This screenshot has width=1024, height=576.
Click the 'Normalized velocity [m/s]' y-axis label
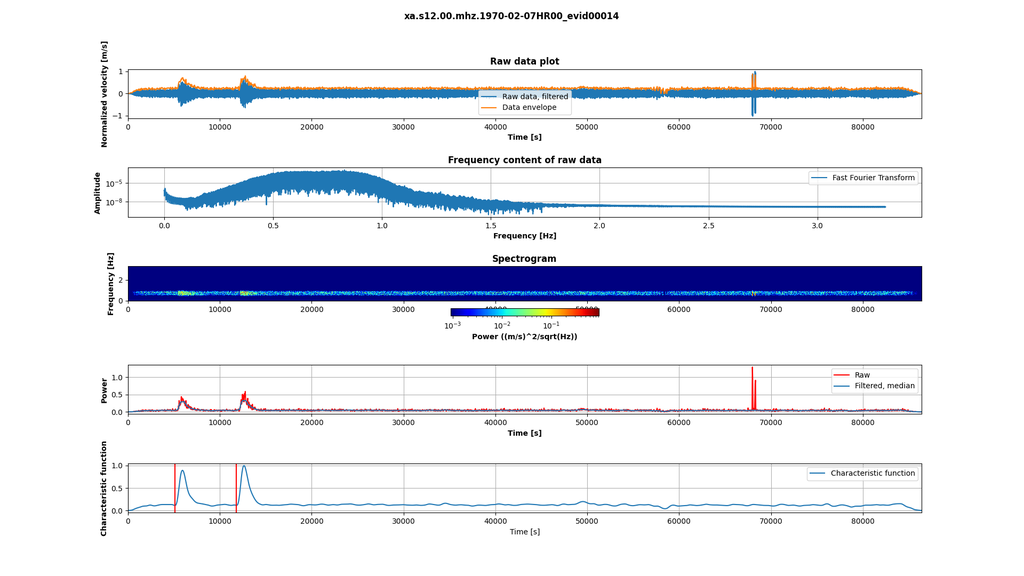pos(104,94)
